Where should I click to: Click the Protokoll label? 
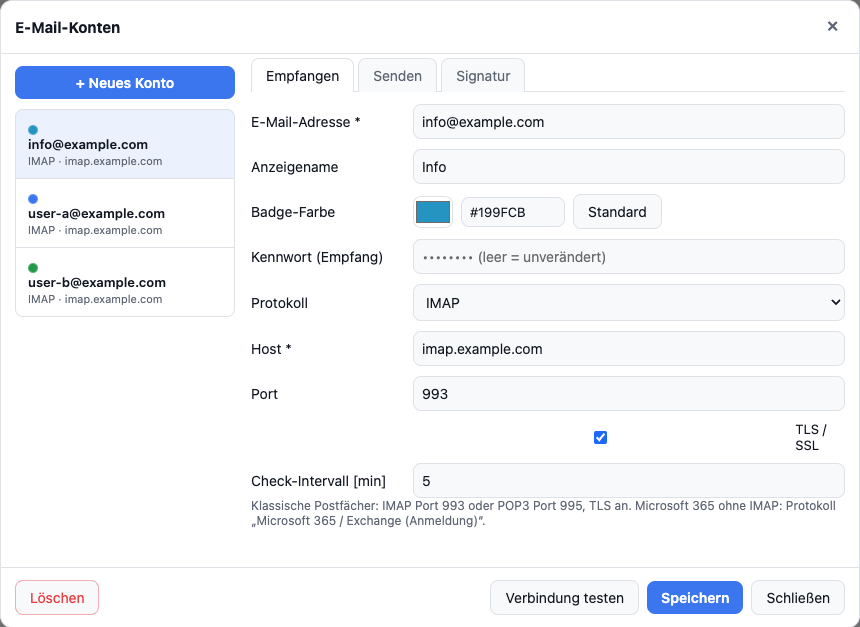[x=279, y=303]
